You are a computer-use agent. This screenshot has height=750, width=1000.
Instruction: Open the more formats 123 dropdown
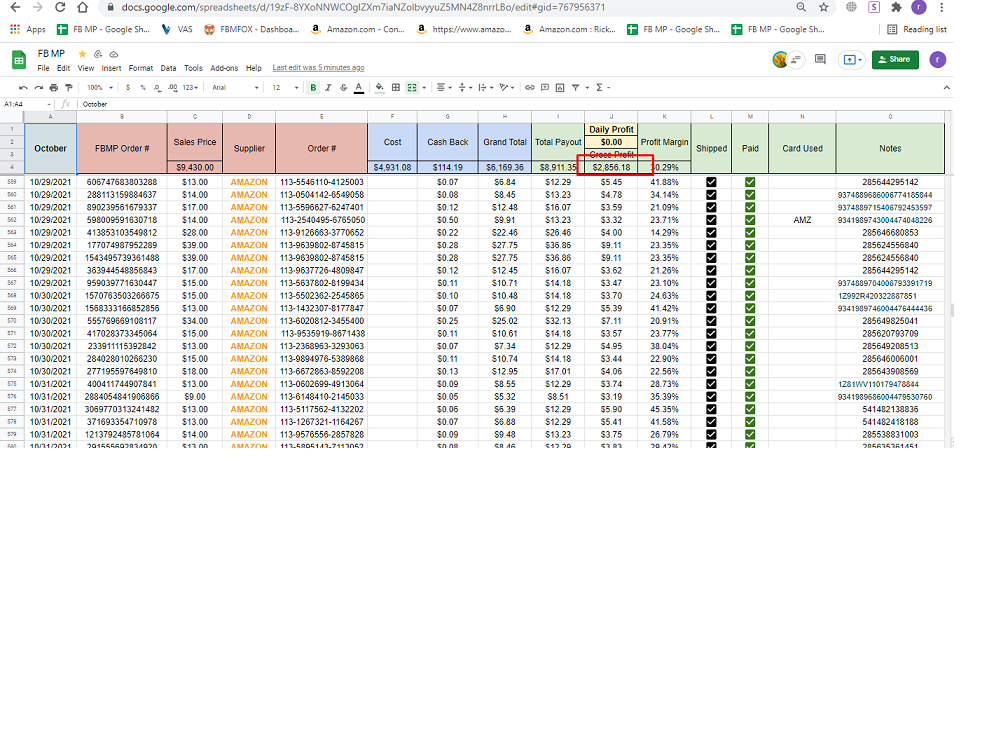click(190, 87)
